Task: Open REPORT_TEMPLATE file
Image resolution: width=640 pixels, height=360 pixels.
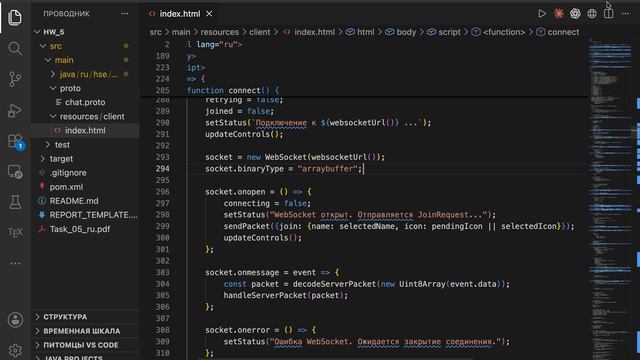Action: tap(86, 215)
